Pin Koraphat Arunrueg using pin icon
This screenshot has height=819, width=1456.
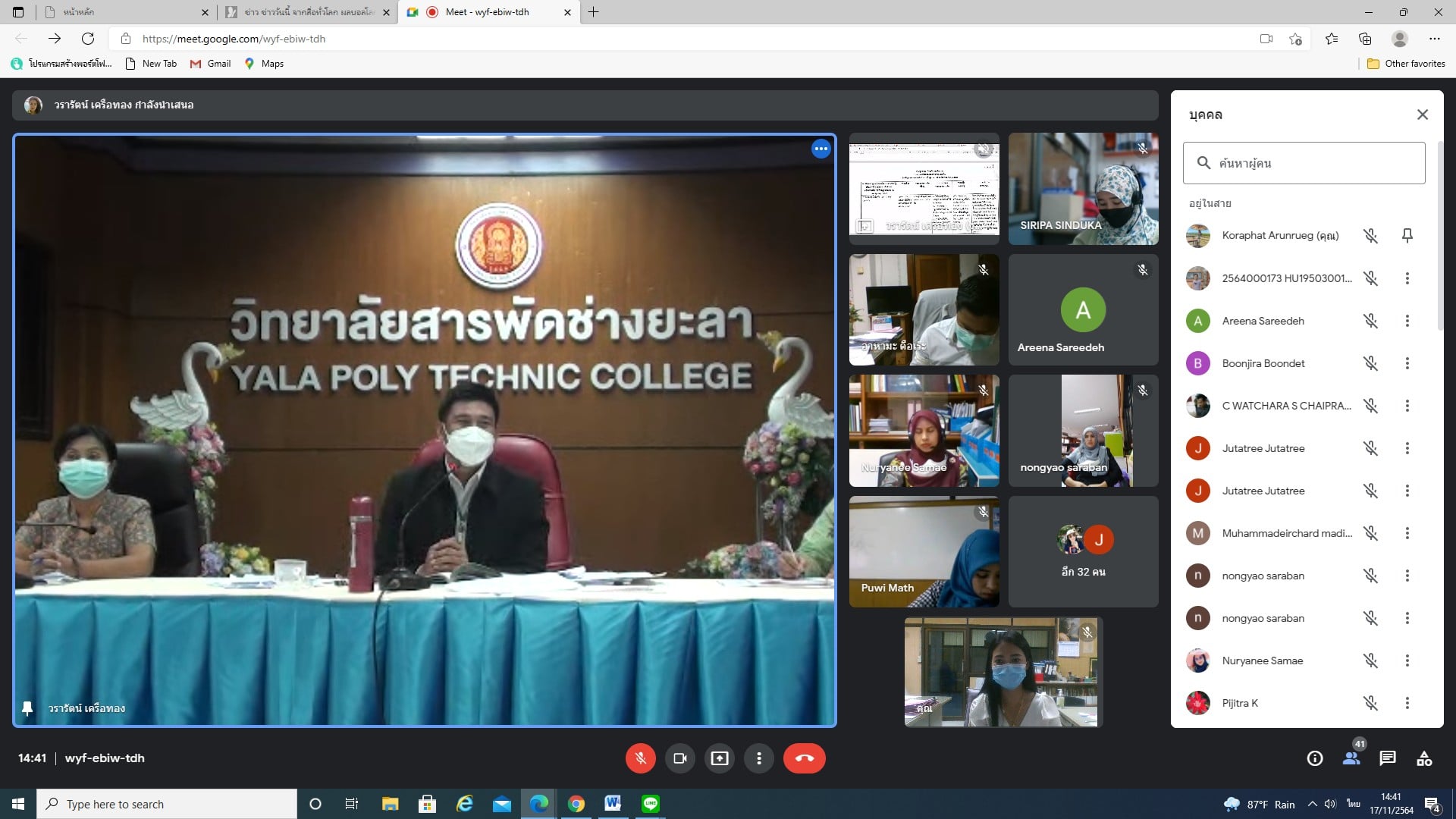click(x=1407, y=236)
